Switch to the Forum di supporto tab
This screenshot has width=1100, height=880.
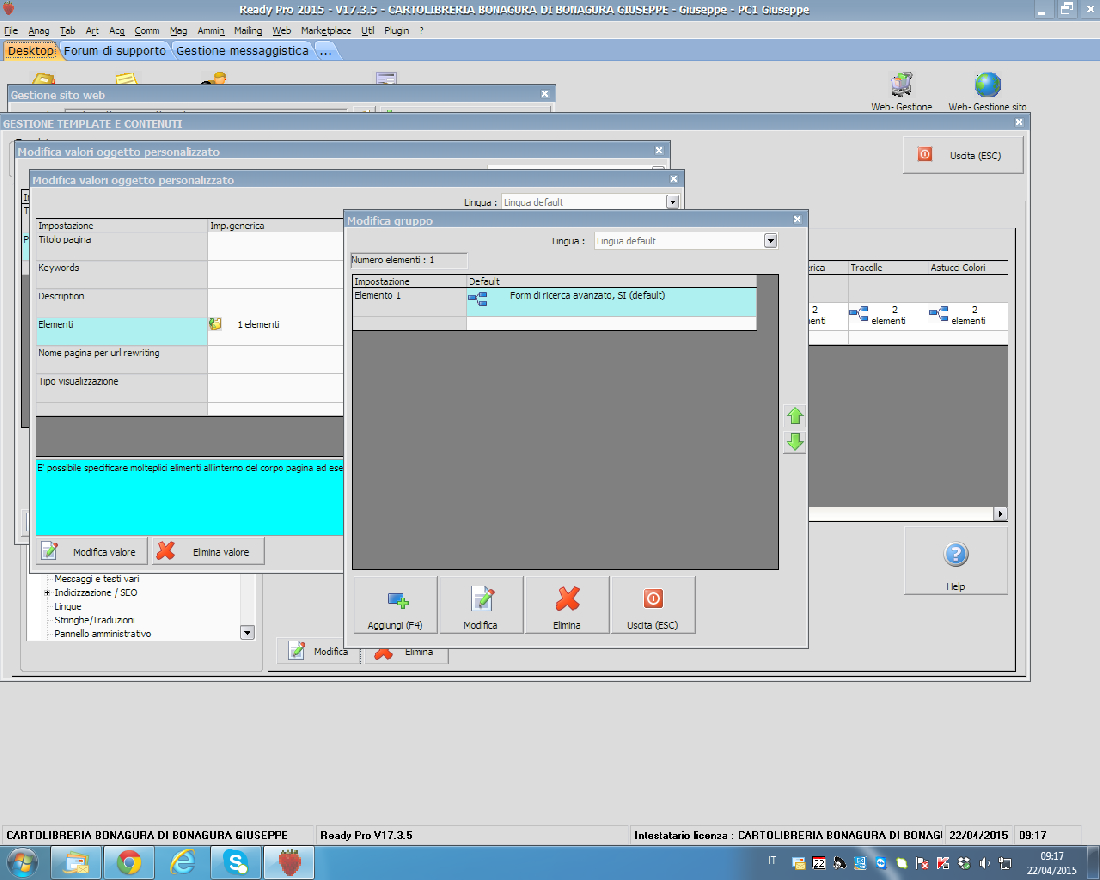(115, 51)
